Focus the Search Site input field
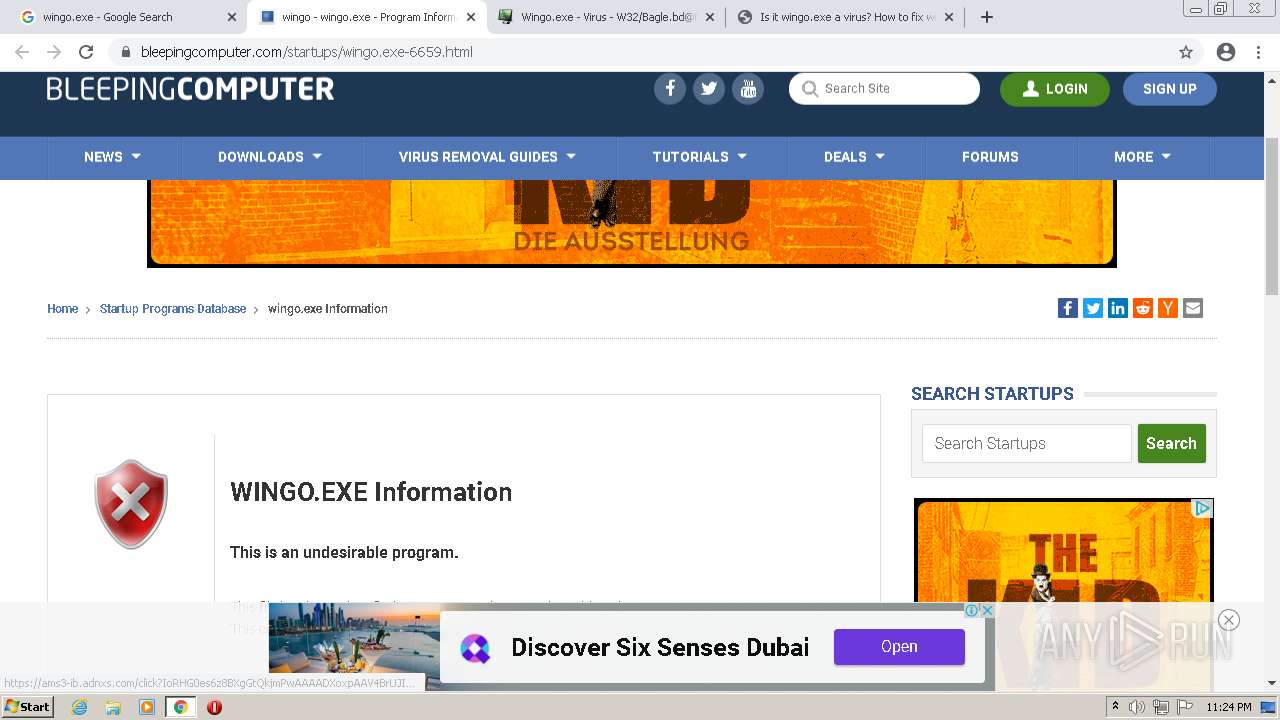The width and height of the screenshot is (1280, 720). pyautogui.click(x=884, y=88)
